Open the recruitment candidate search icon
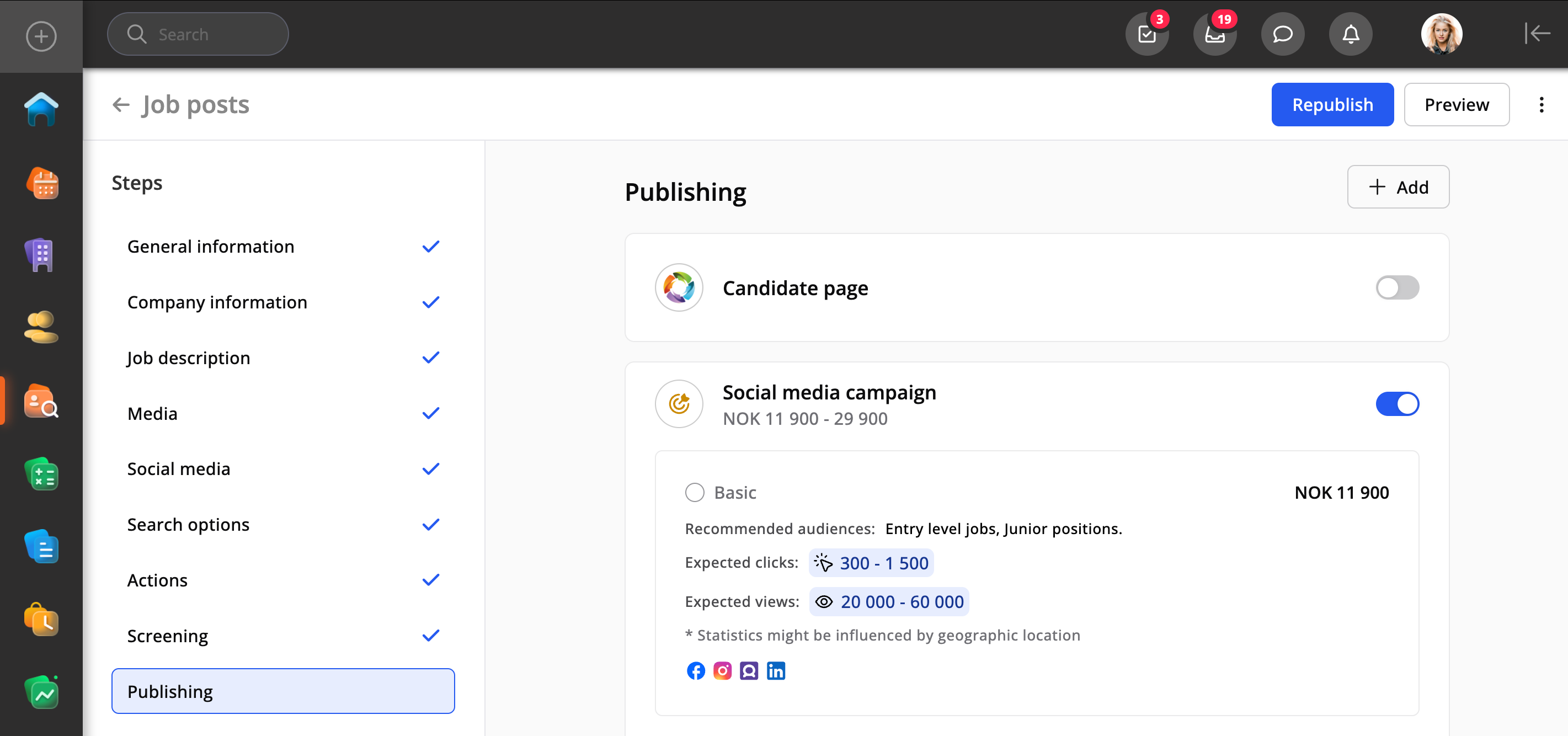1568x736 pixels. [41, 402]
